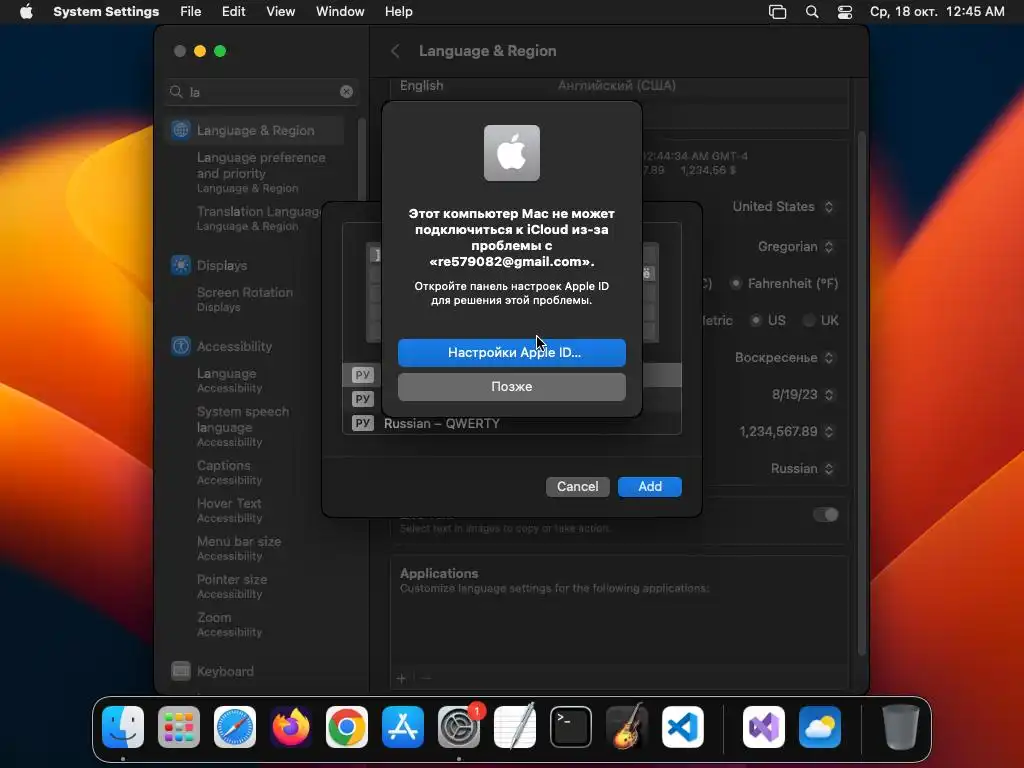
Task: Open the Region dropdown showing United States
Action: [782, 206]
